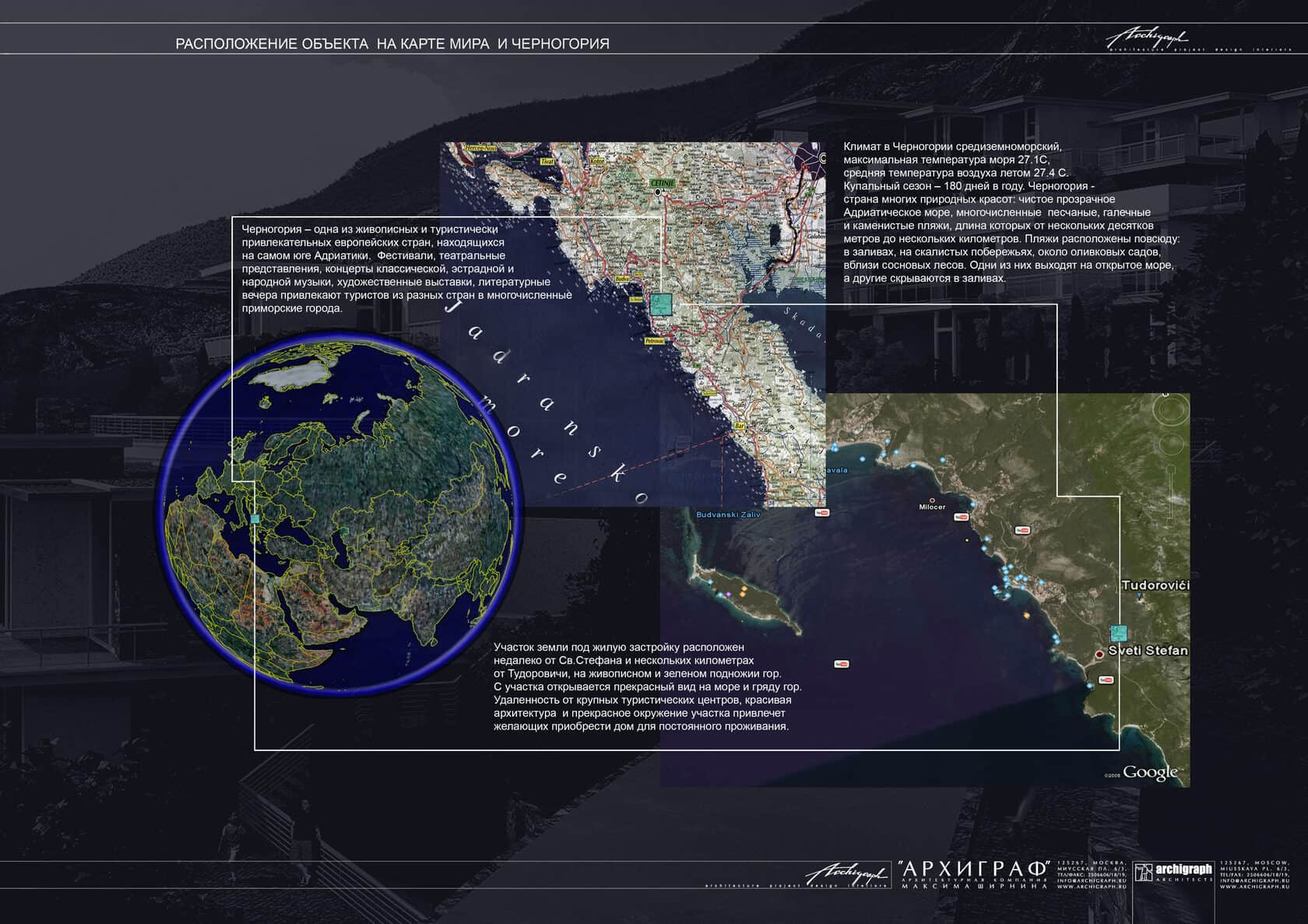The image size is (1308, 924).
Task: Click the "Tudorovići" map label
Action: tap(1155, 585)
